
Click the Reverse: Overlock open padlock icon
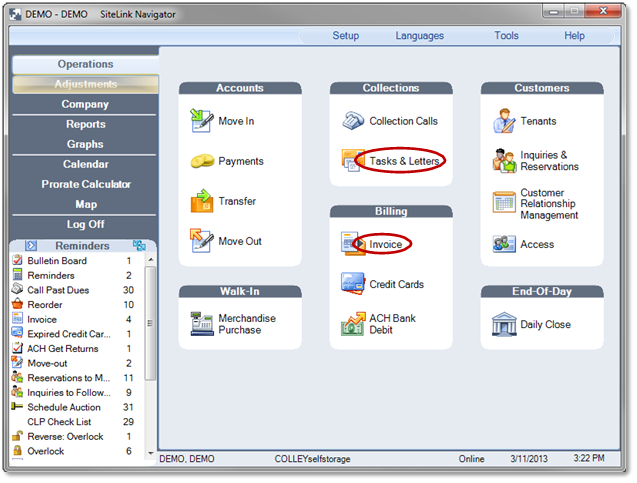[x=17, y=435]
